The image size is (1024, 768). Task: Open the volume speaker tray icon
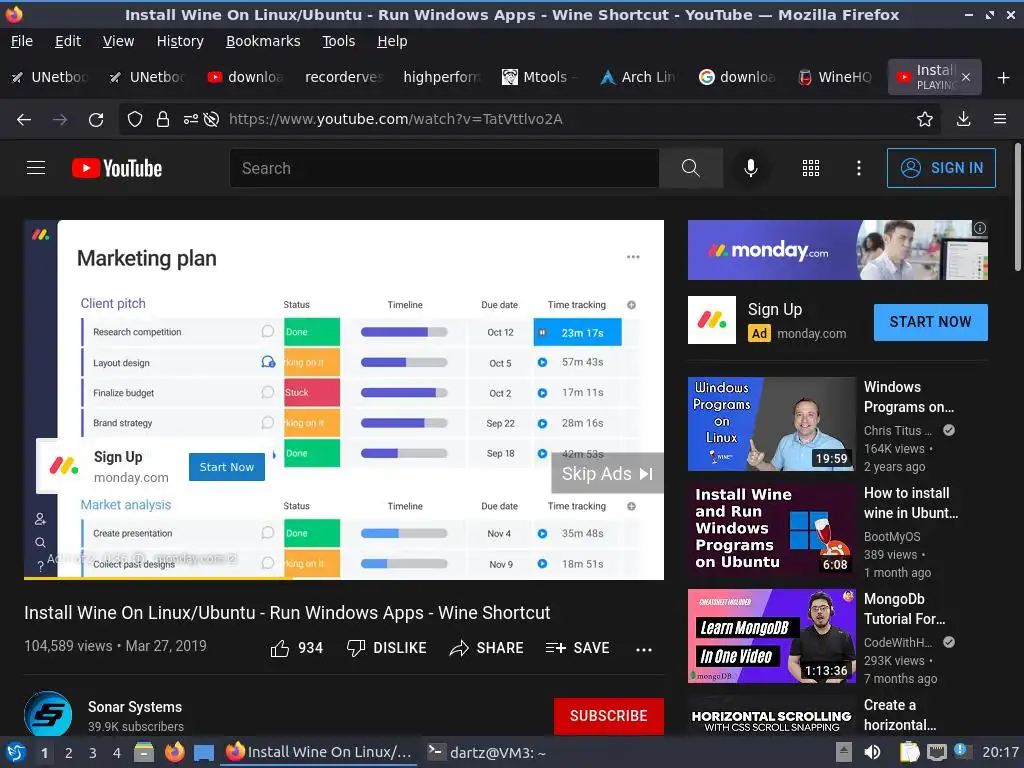pos(872,753)
